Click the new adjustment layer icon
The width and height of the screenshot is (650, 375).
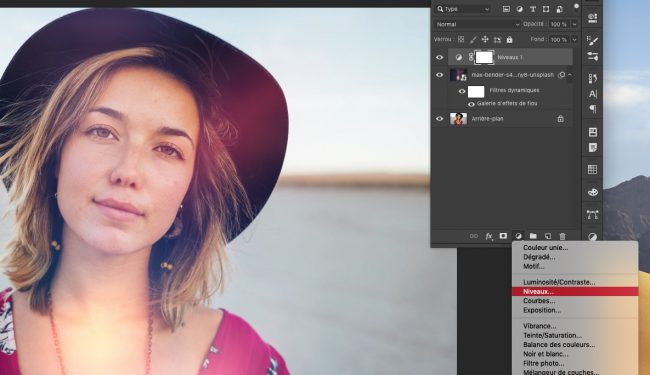click(518, 236)
